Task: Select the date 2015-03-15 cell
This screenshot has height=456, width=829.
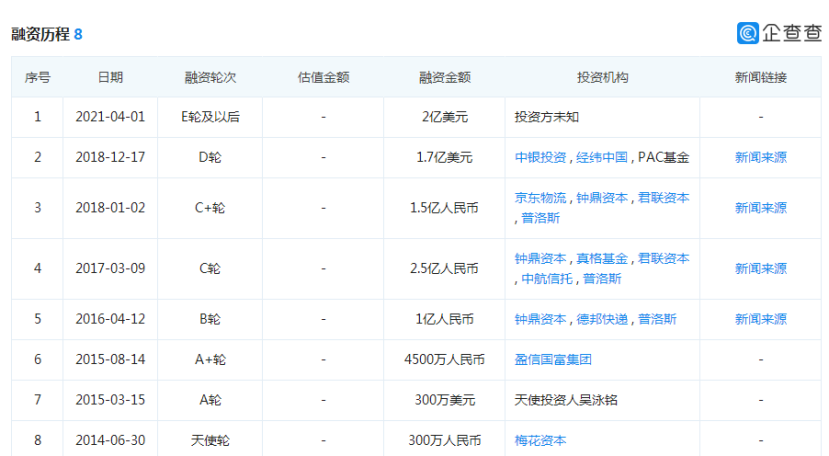Action: point(110,400)
